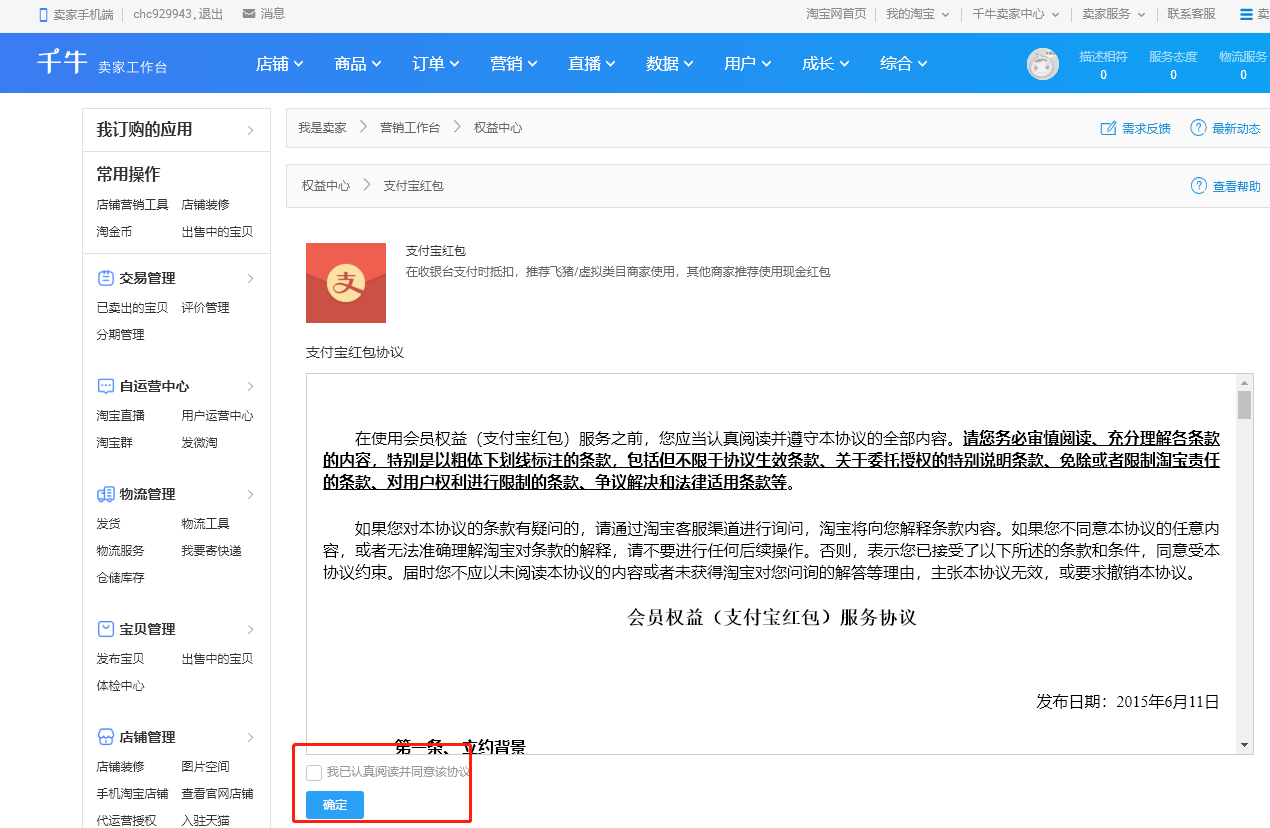Screen dimensions: 1270x828
Task: Expand the 店铺管理 section chevron
Action: coord(250,737)
